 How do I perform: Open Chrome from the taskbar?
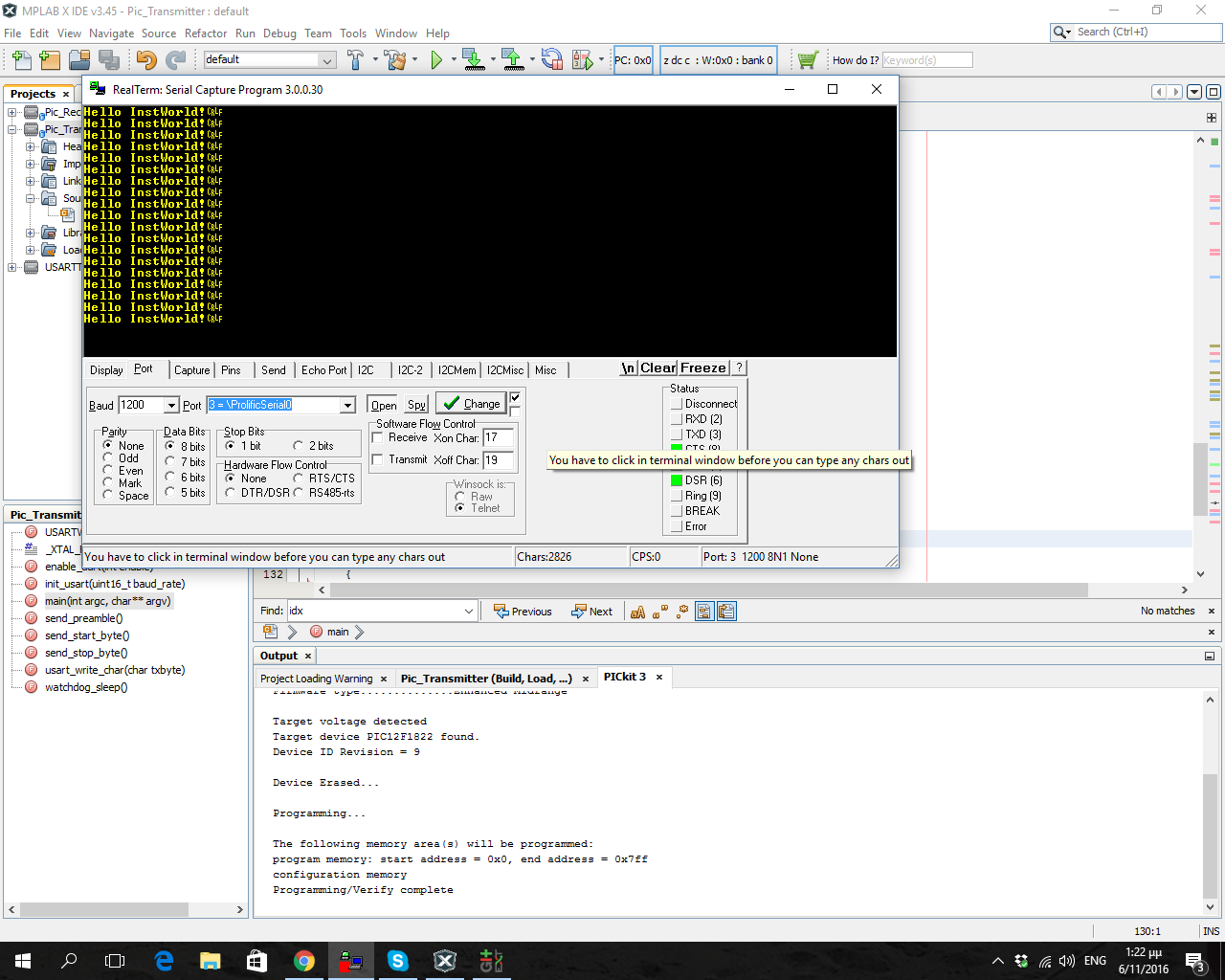click(x=304, y=961)
